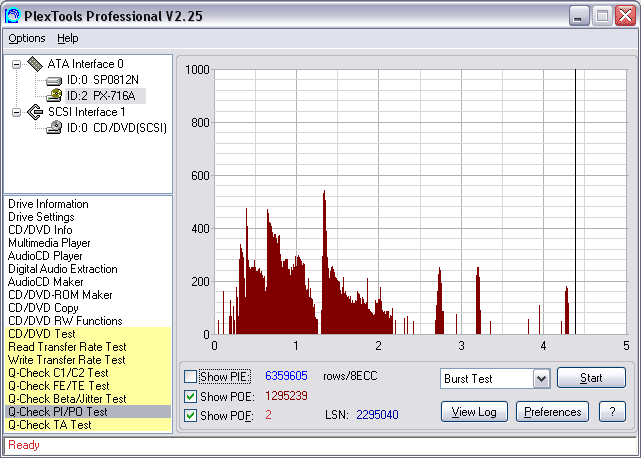The width and height of the screenshot is (641, 458).
Task: Click the SCSI Interface 1 icon
Action: click(x=35, y=112)
